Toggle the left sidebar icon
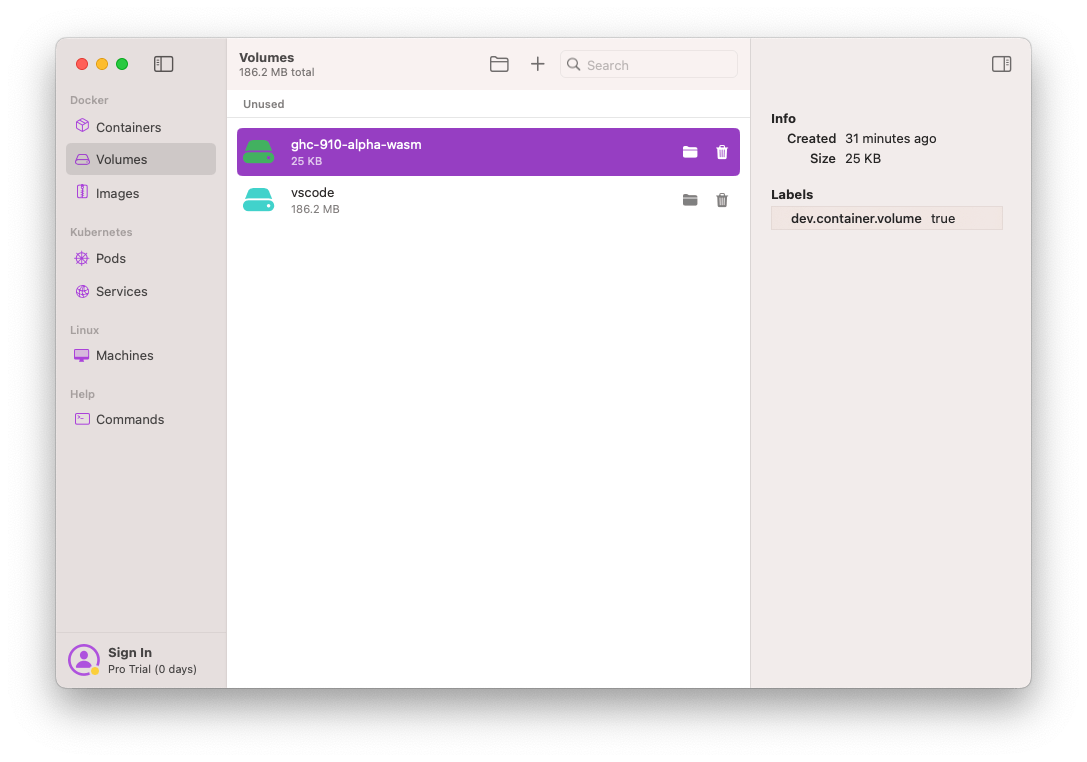Screen dimensions: 1087x762 164,64
